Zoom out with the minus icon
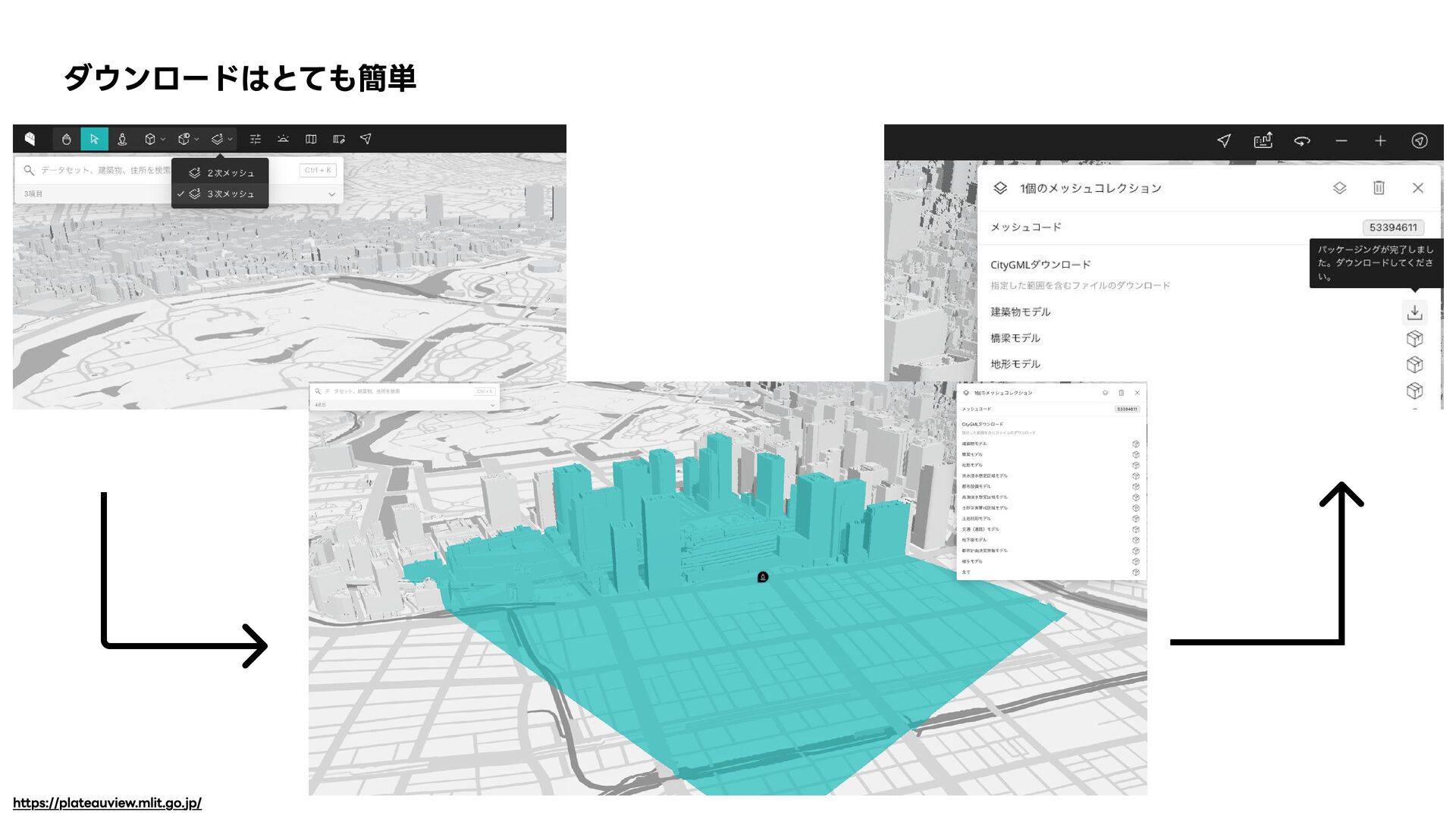Viewport: 1456px width, 819px height. pyautogui.click(x=1341, y=140)
